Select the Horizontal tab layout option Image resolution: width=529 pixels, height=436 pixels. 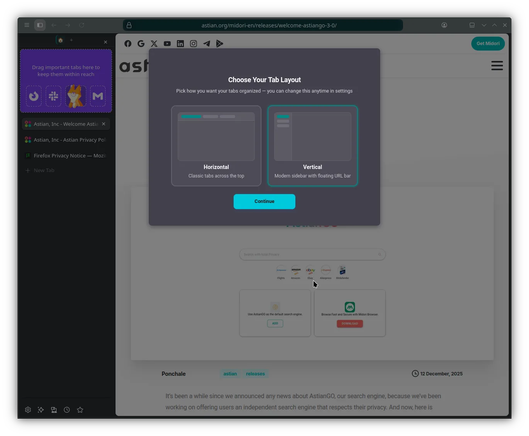click(x=216, y=145)
